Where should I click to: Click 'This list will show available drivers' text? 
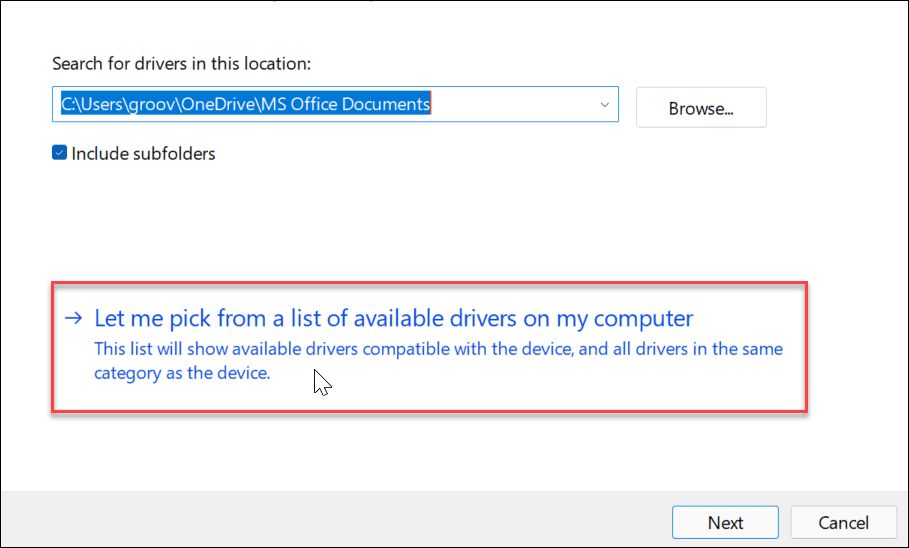point(230,350)
